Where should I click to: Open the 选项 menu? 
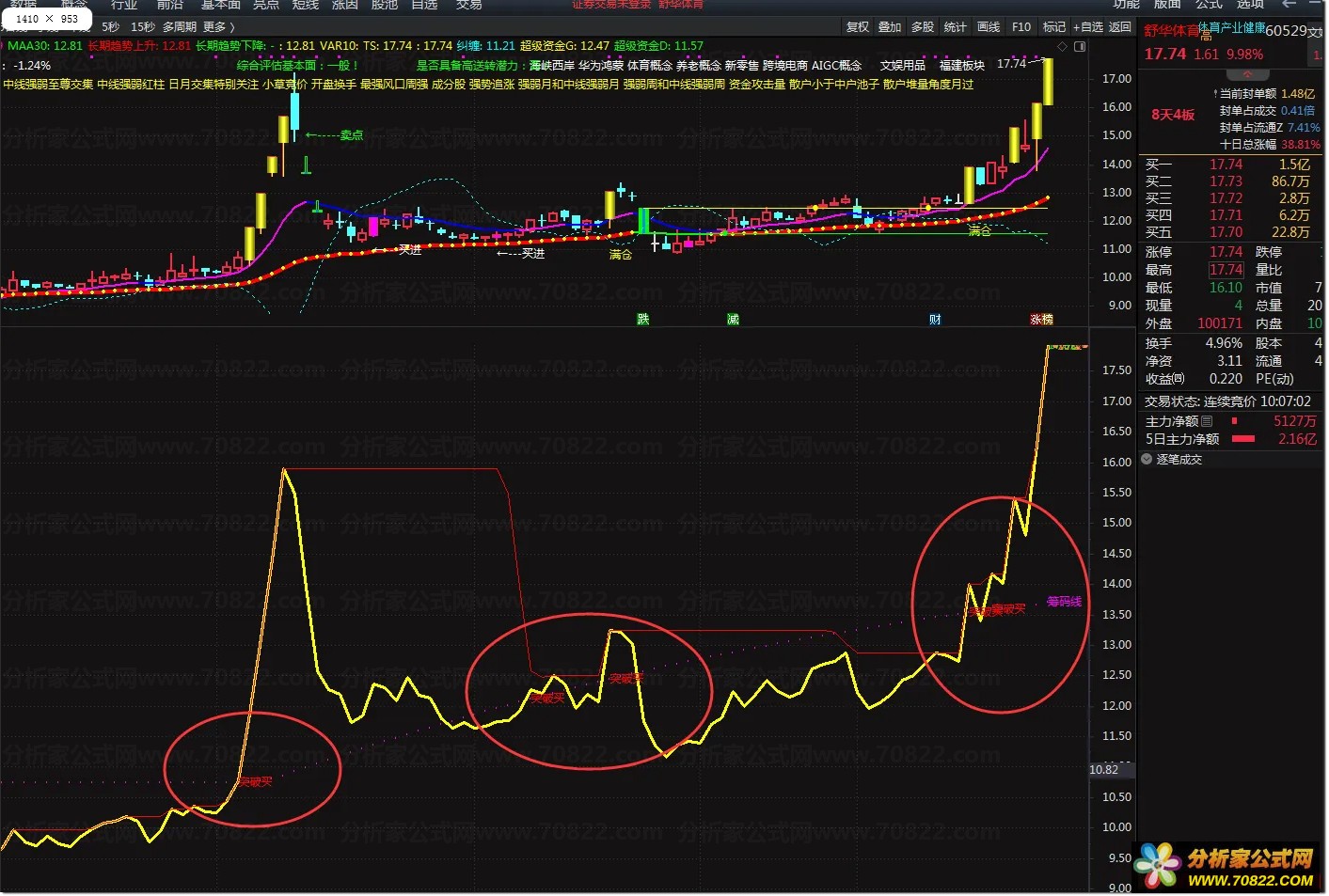(x=1250, y=5)
